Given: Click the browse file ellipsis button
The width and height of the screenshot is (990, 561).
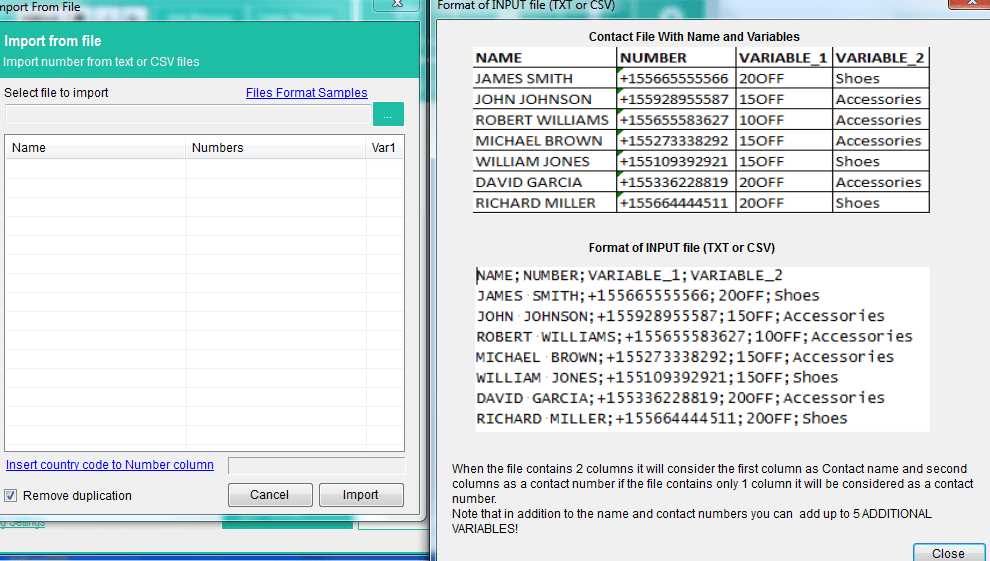Looking at the screenshot, I should [388, 114].
